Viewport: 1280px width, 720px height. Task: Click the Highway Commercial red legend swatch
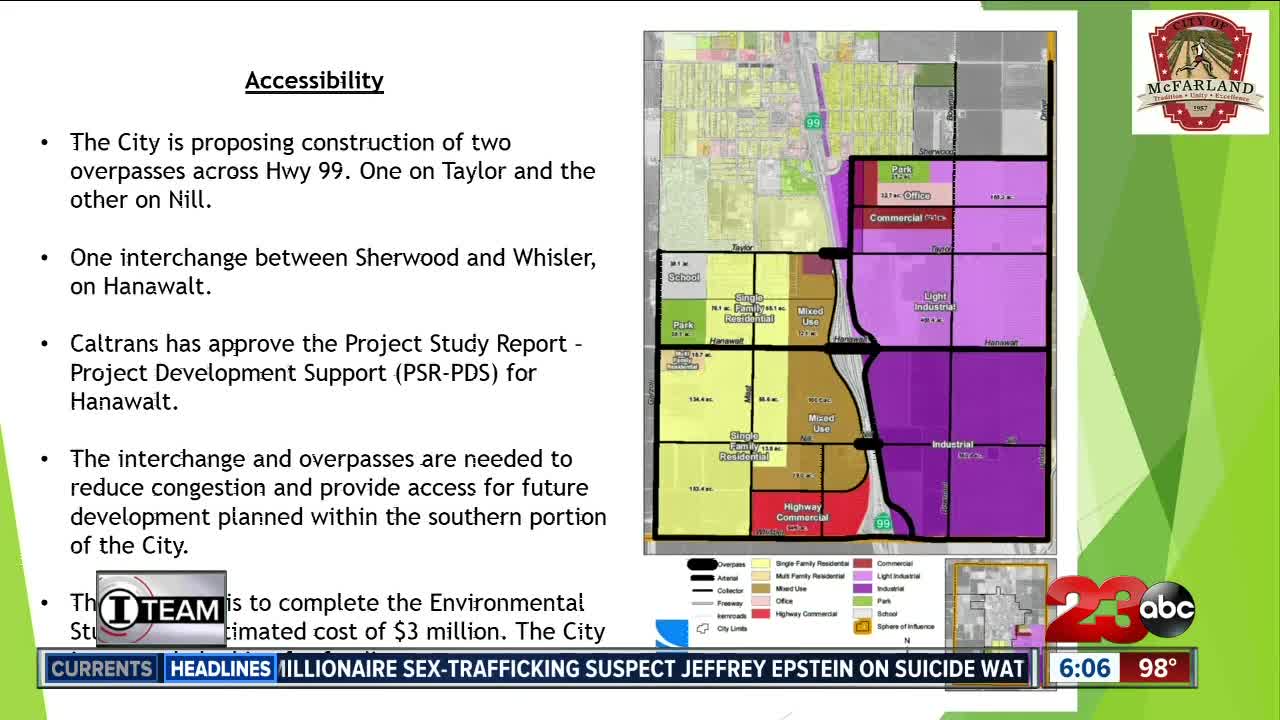pyautogui.click(x=761, y=614)
